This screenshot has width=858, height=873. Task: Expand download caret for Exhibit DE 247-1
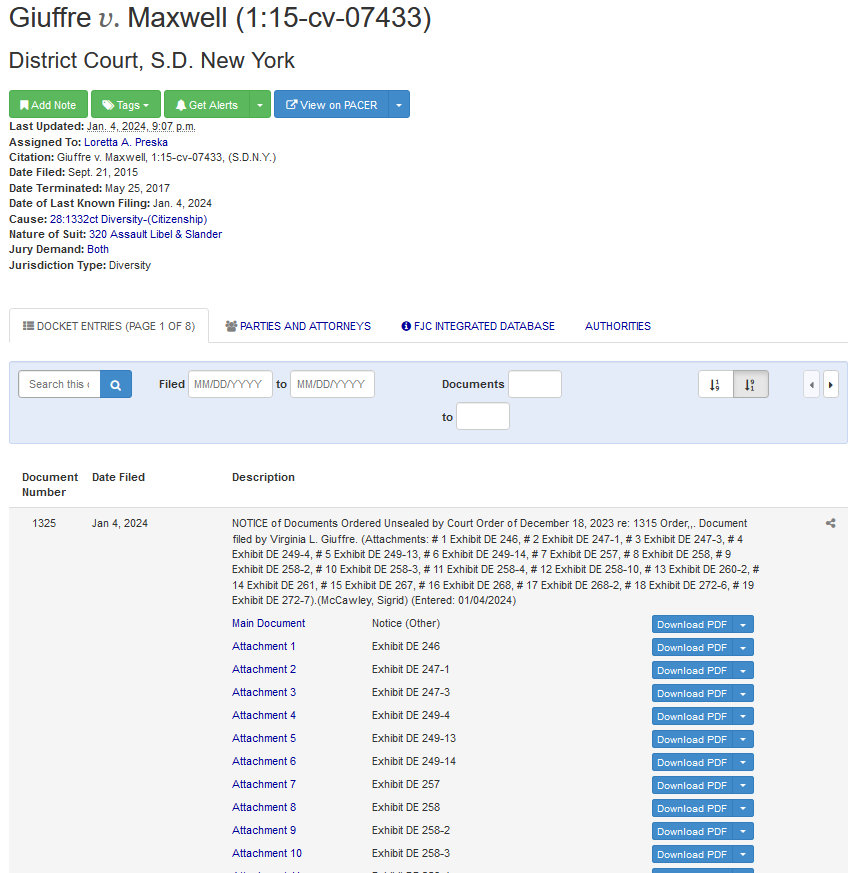point(743,670)
